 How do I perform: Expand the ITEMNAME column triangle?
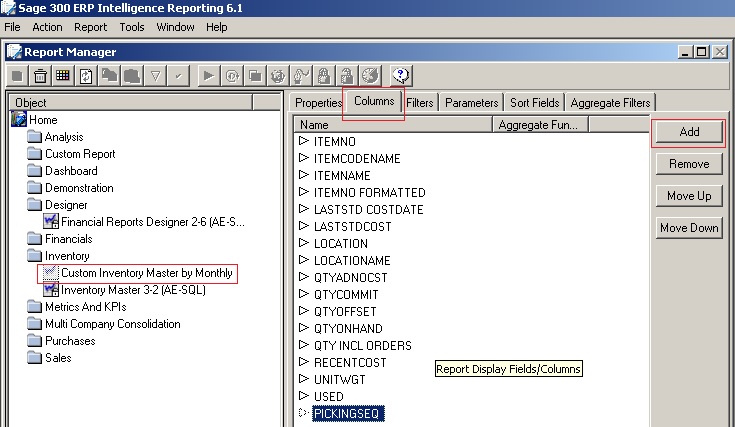click(x=304, y=175)
